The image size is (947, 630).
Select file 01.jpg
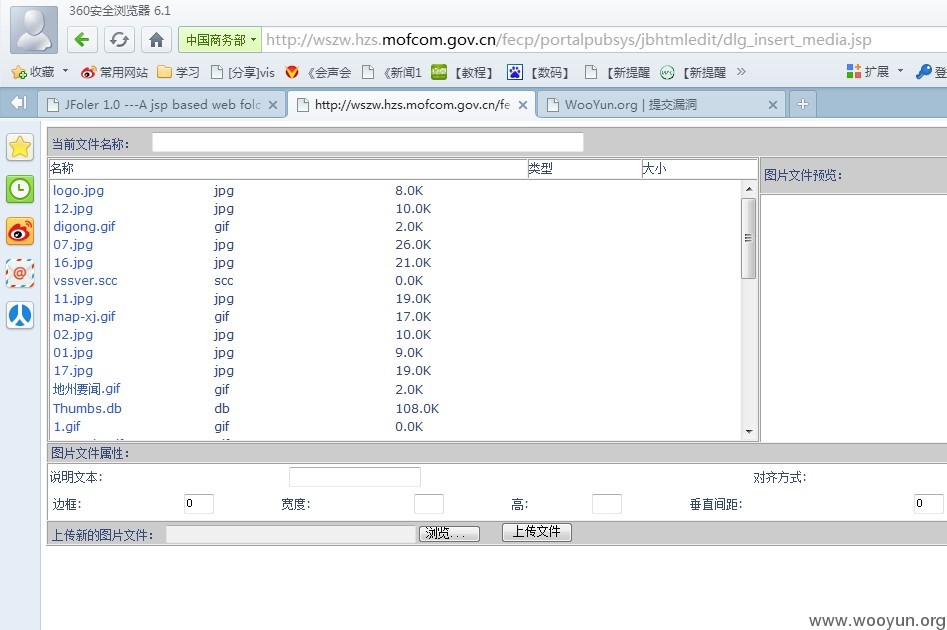click(73, 353)
